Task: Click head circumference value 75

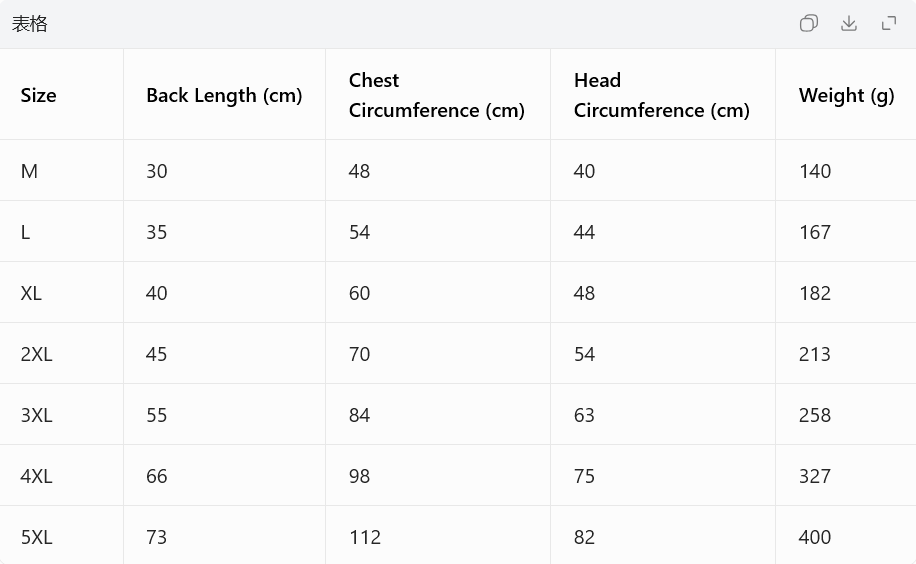Action: (584, 476)
